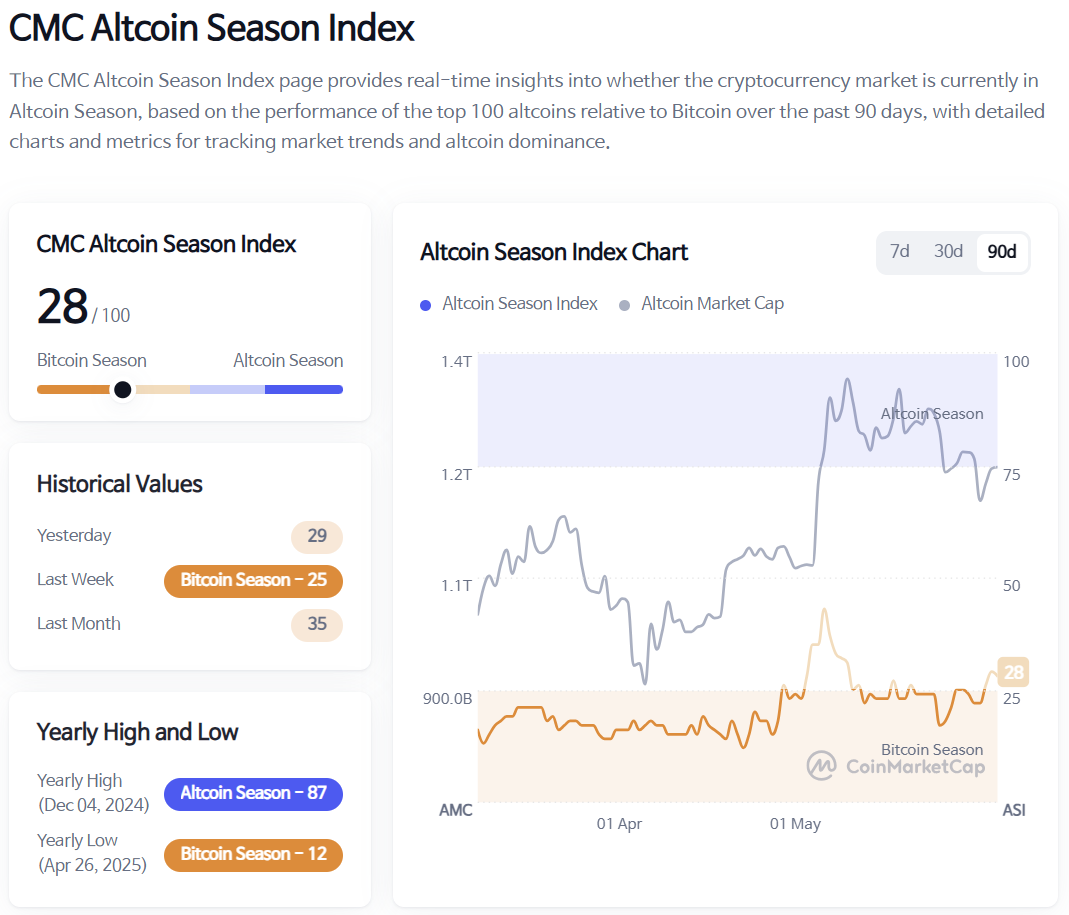The height and width of the screenshot is (915, 1069).
Task: Click the Yesterday value 29 pill
Action: click(317, 536)
